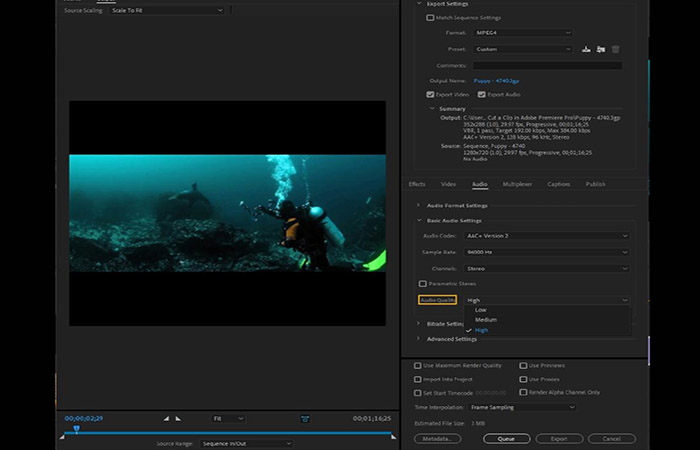Switch to the Captions tab

tap(559, 184)
